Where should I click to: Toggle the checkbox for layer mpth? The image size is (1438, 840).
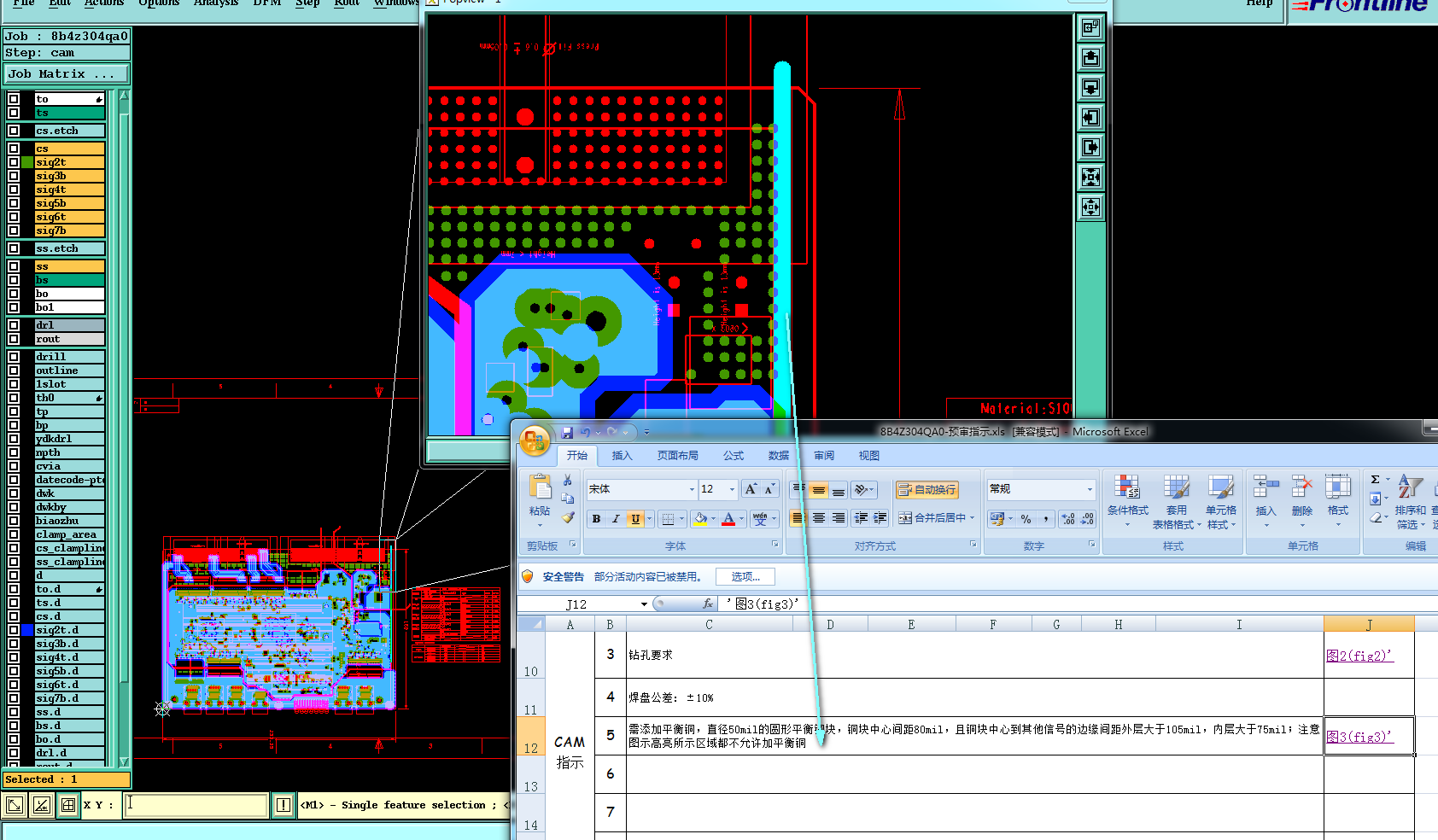click(14, 452)
